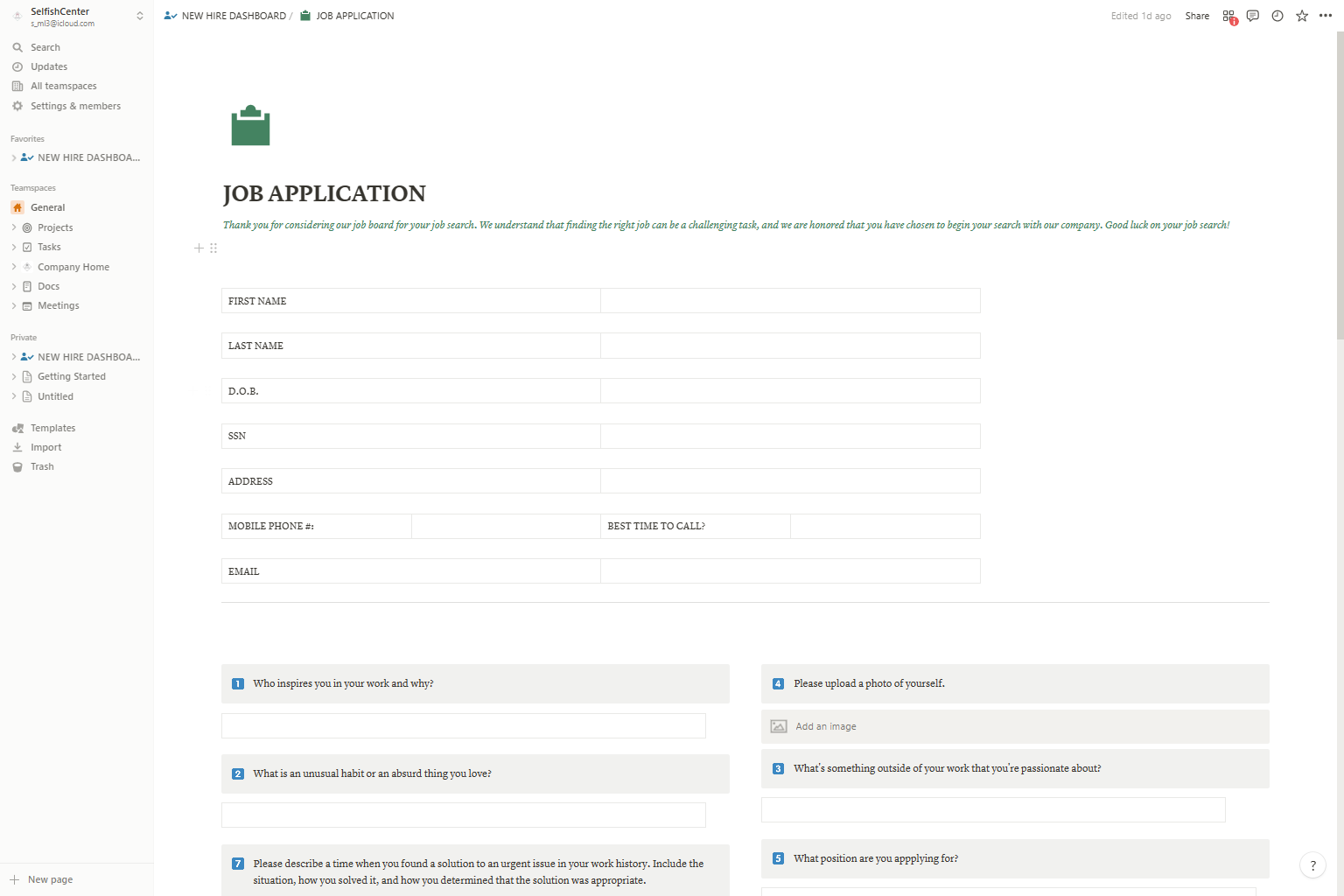Expand NEW HIRE DASHBOA... under Private
Screen dimensions: 1344x896
(x=14, y=357)
